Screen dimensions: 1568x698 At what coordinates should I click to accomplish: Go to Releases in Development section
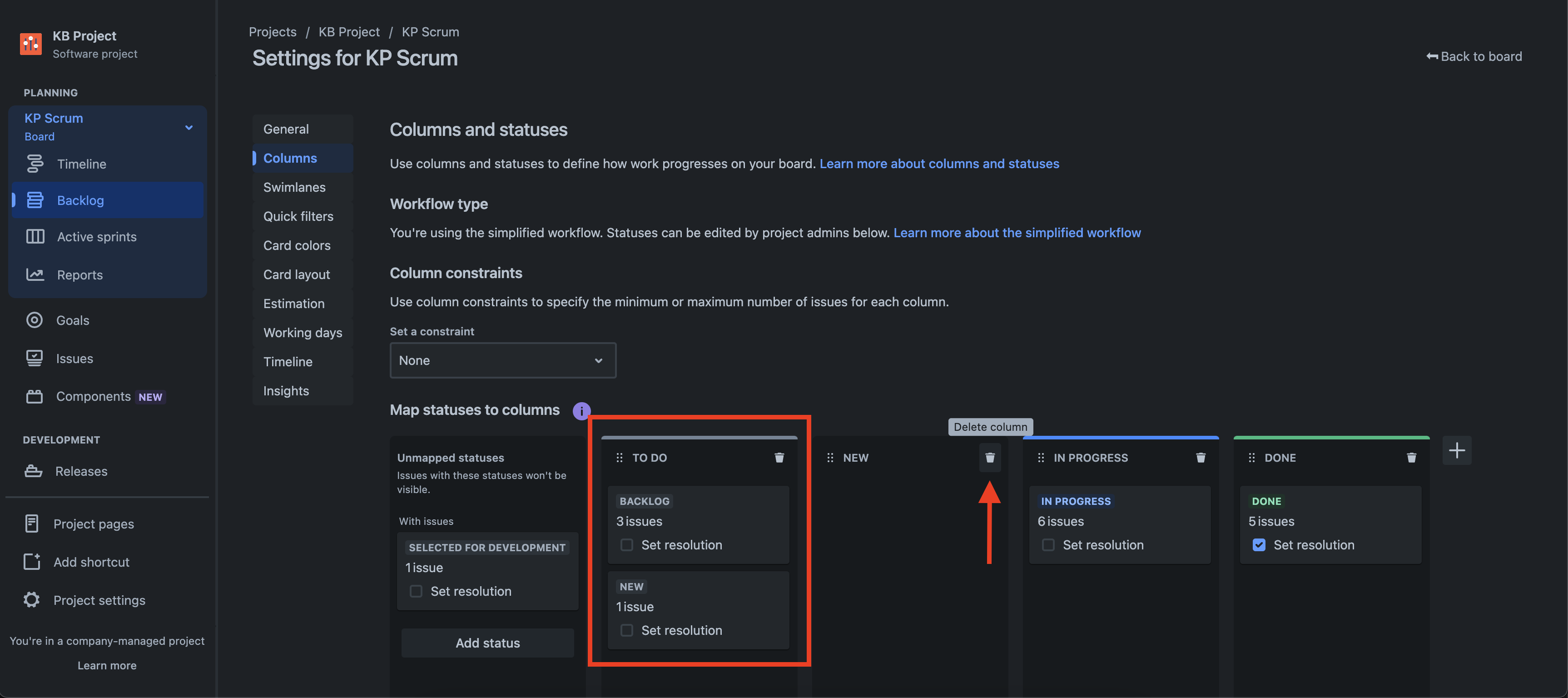pyautogui.click(x=81, y=471)
